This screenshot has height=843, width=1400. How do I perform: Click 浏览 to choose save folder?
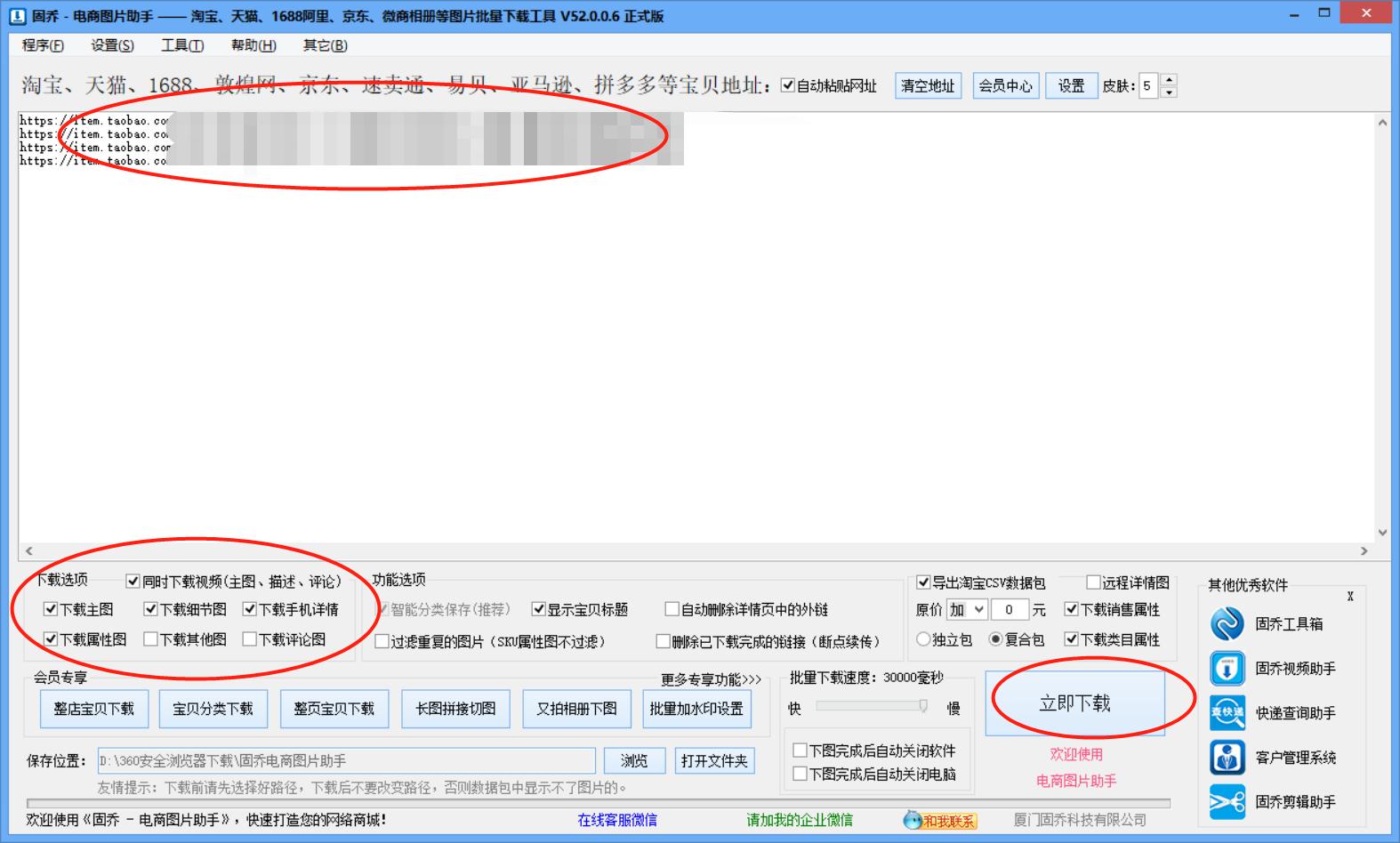634,761
